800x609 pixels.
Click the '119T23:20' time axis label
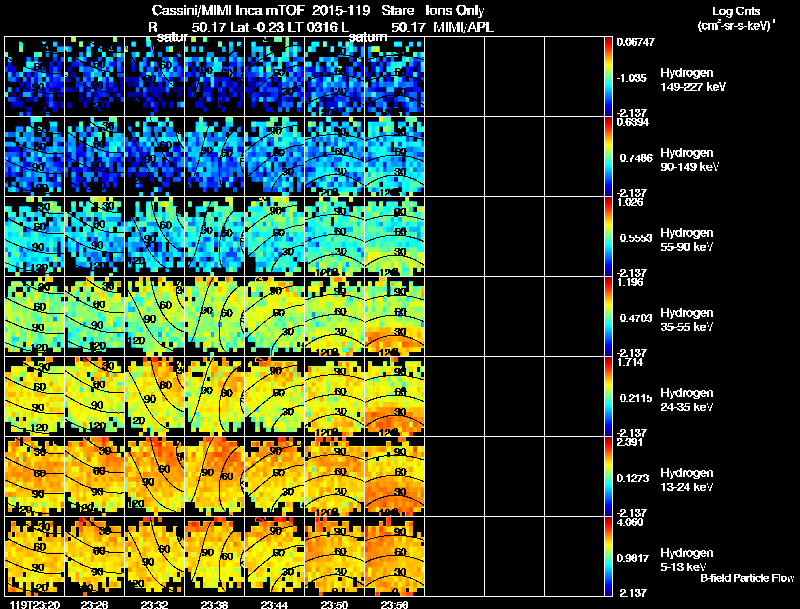[x=34, y=604]
